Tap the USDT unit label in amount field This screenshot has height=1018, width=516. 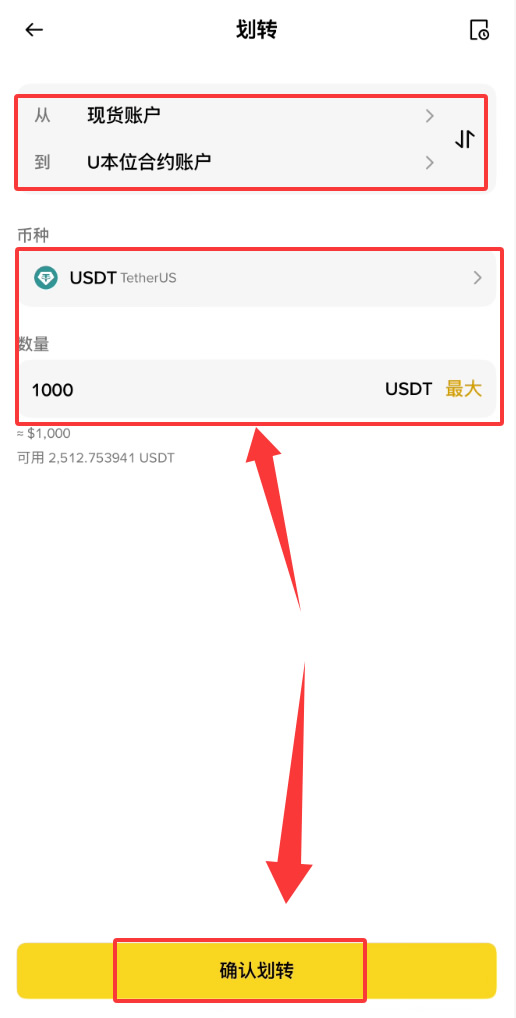[408, 389]
